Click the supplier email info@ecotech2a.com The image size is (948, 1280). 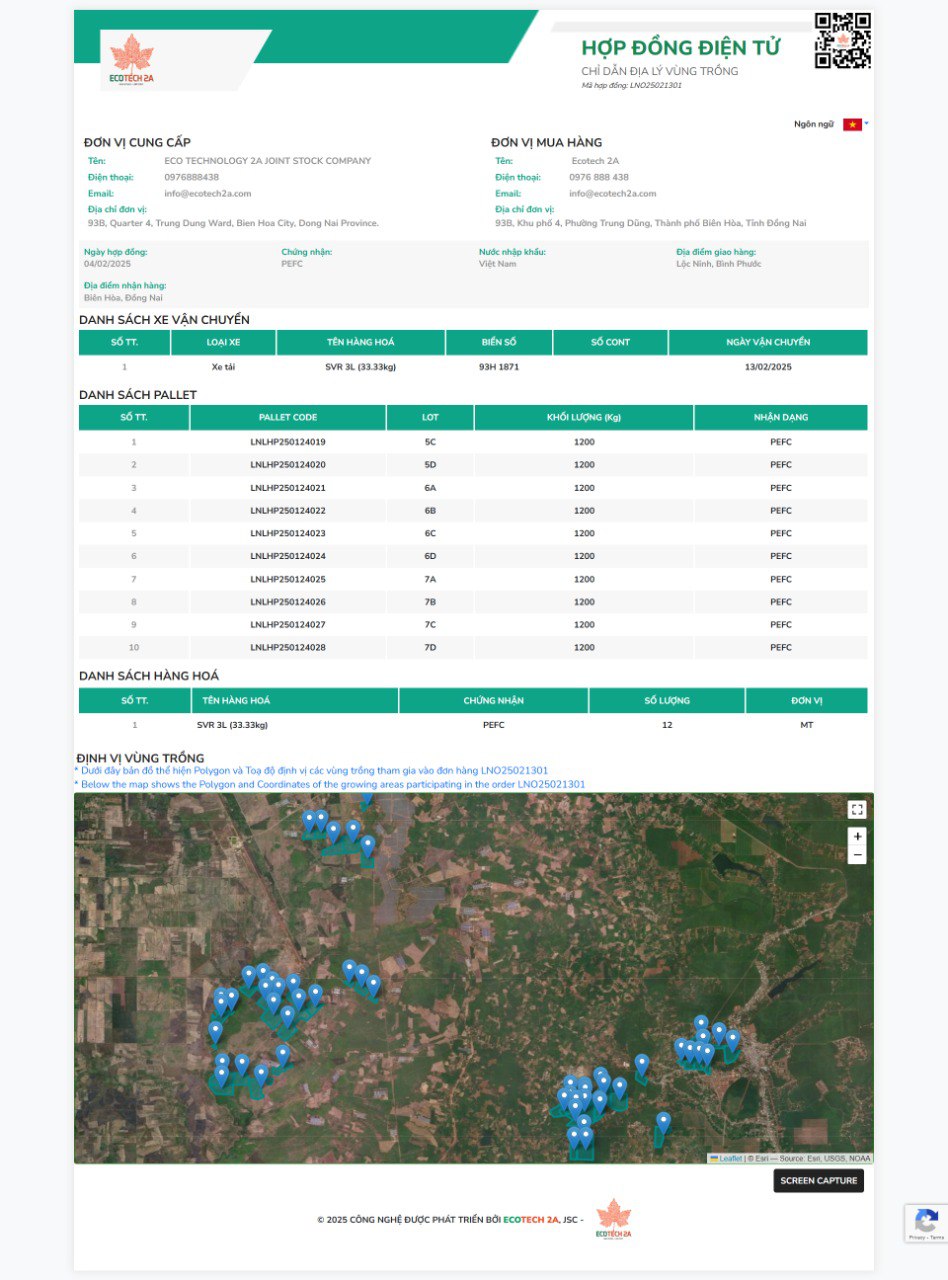(x=207, y=193)
